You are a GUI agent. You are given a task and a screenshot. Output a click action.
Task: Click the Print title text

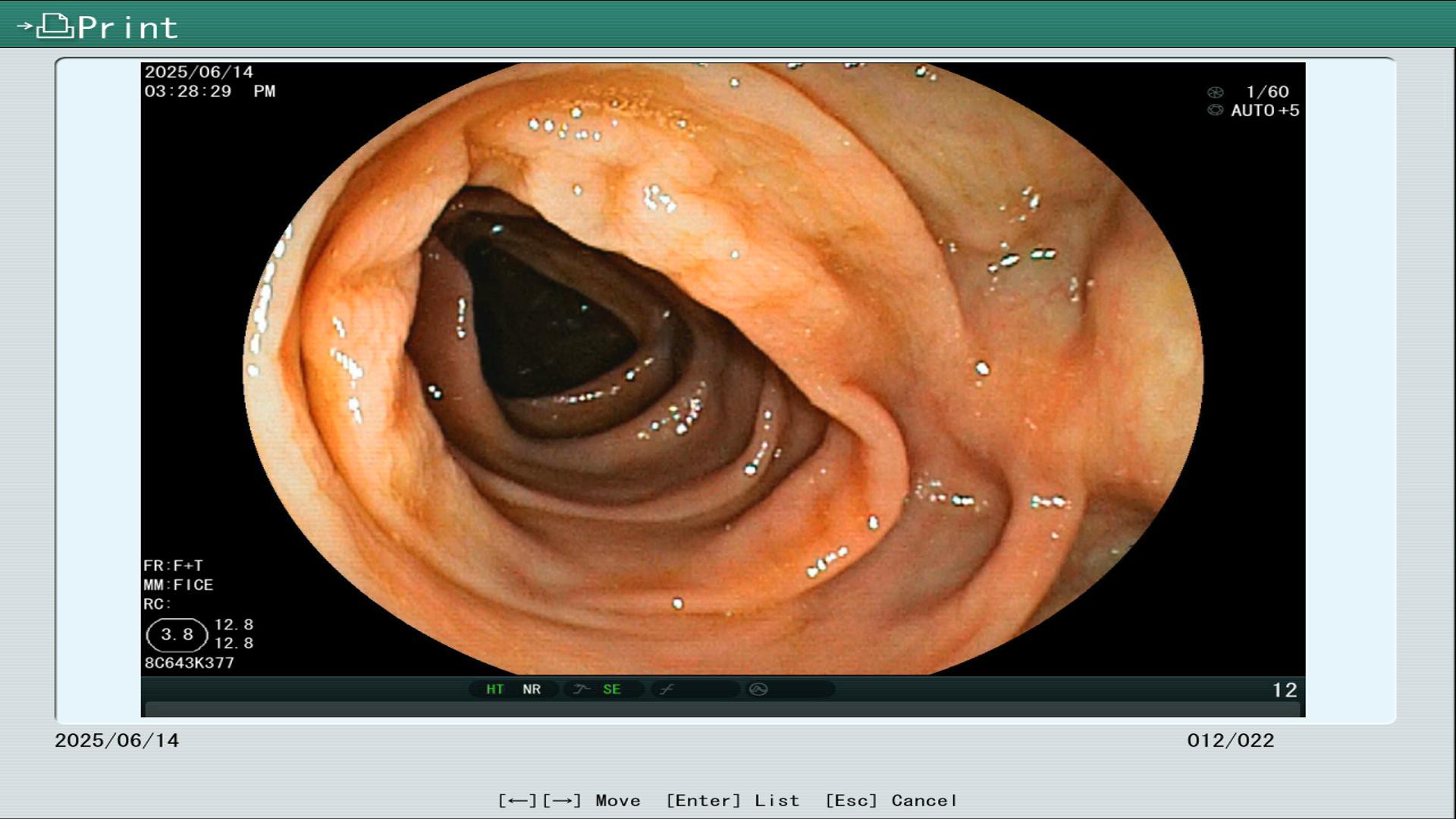tap(127, 27)
